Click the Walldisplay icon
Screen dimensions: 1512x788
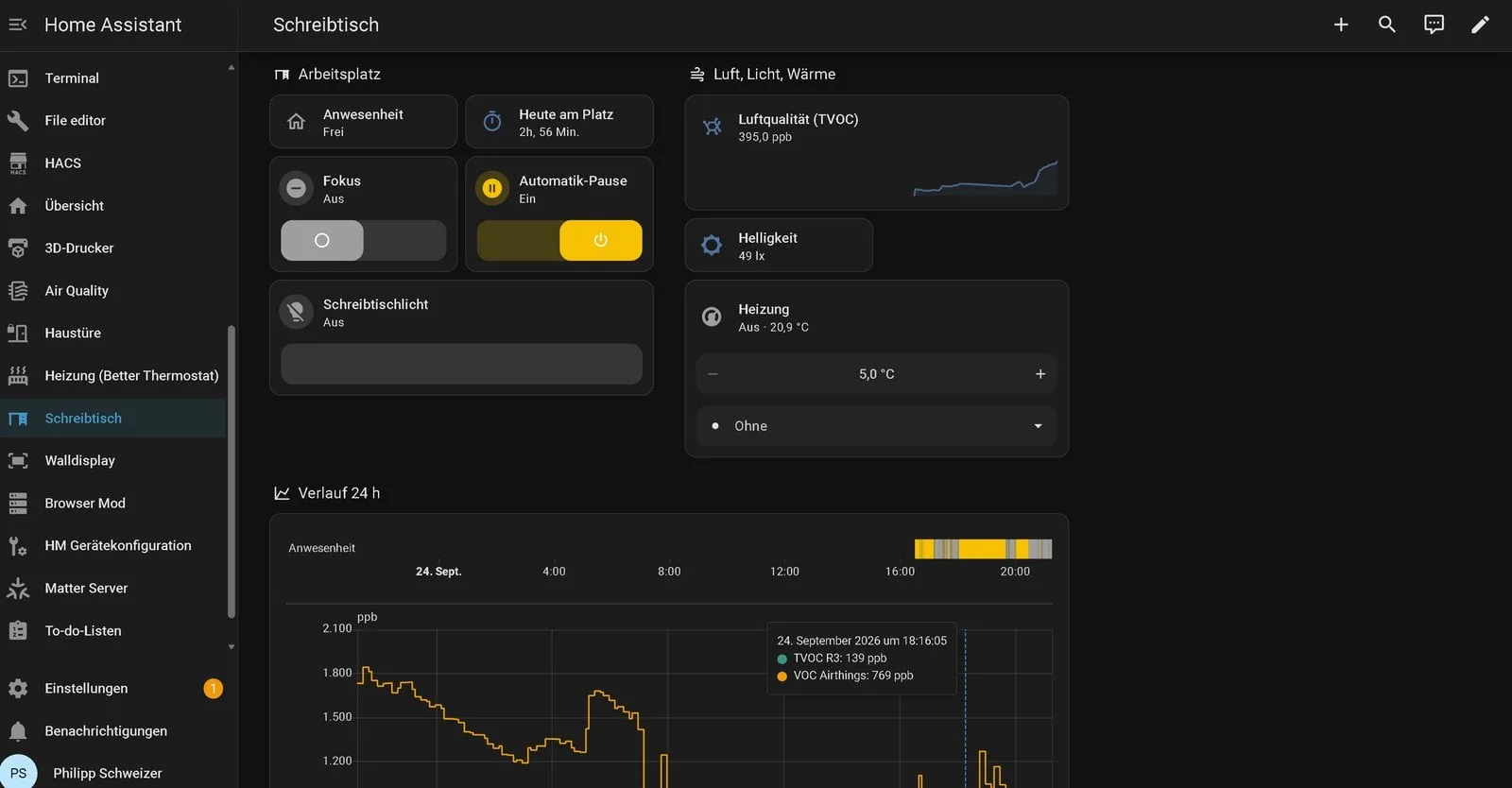[x=18, y=461]
